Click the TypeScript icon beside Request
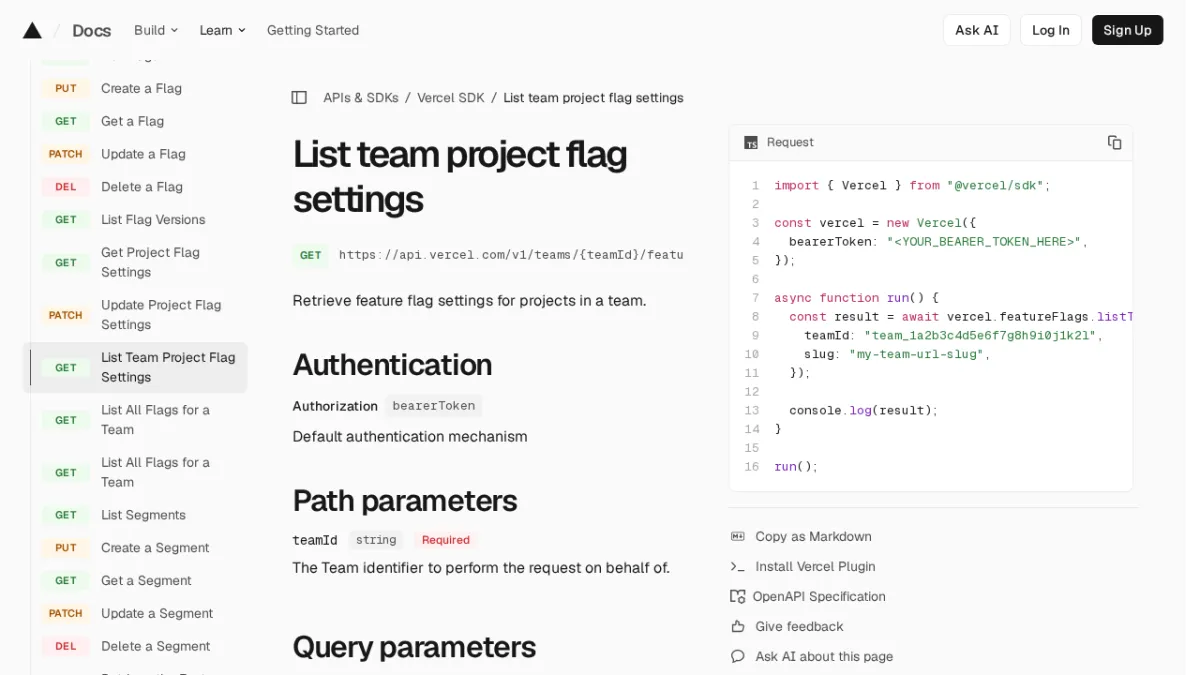Image resolution: width=1200 pixels, height=675 pixels. 751,142
